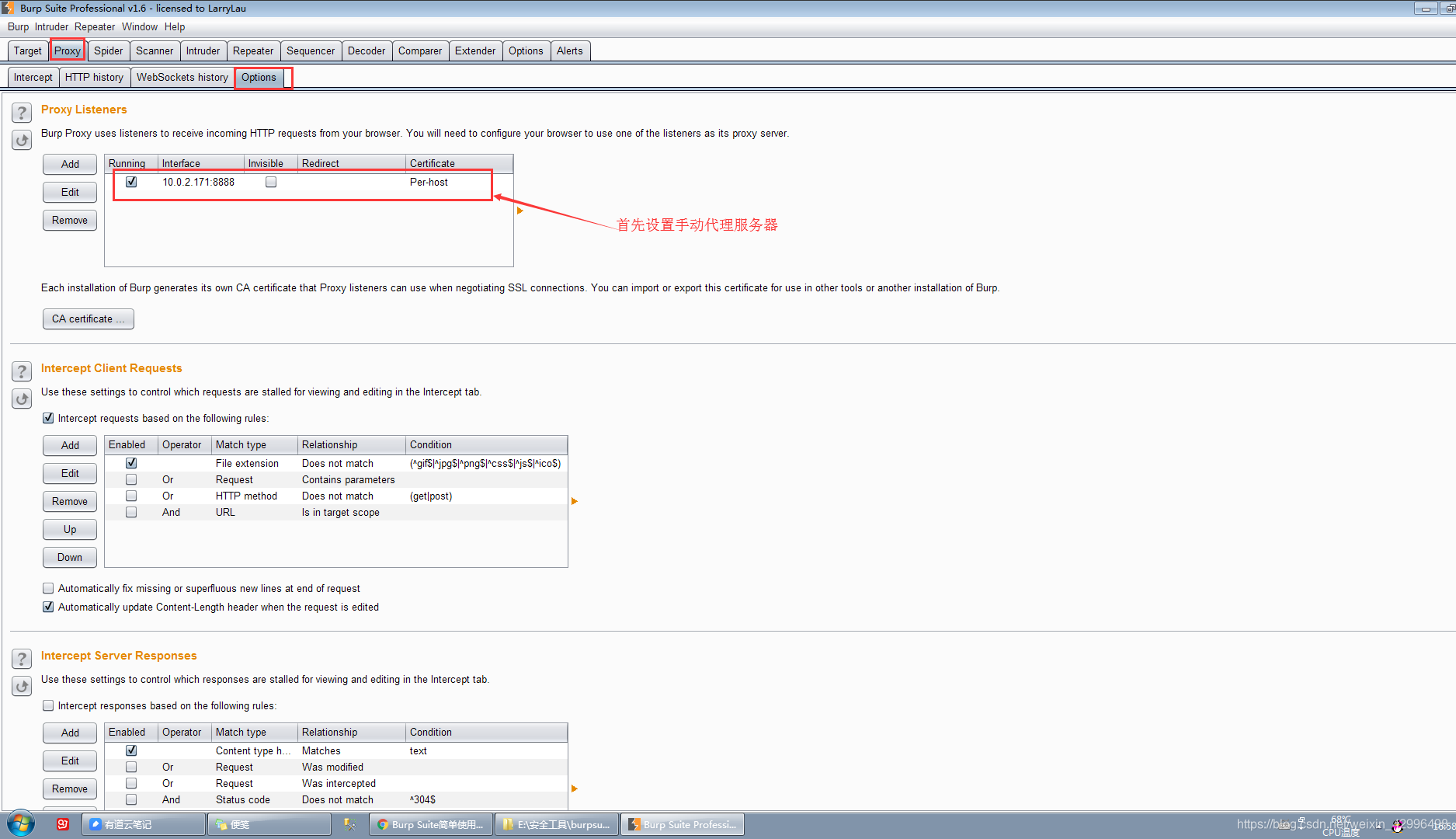Click the red pinned taskbar icon
This screenshot has height=839, width=1456.
63,824
